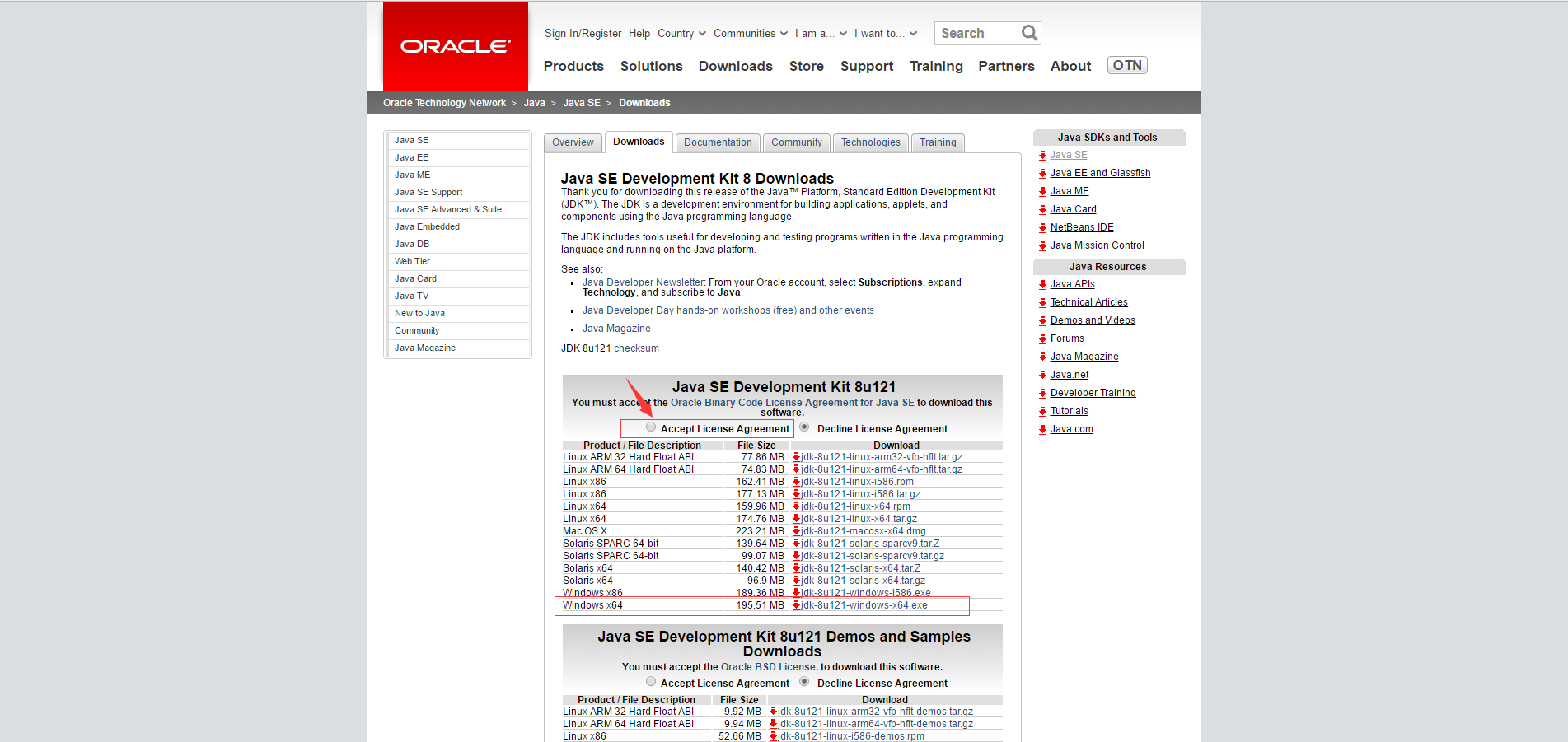This screenshot has width=1568, height=742.
Task: Open the OTN badge button
Action: (1127, 65)
